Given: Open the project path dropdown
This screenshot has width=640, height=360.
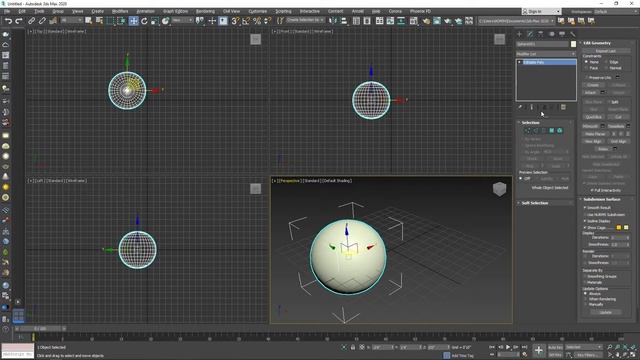Looking at the screenshot, I should tap(516, 21).
